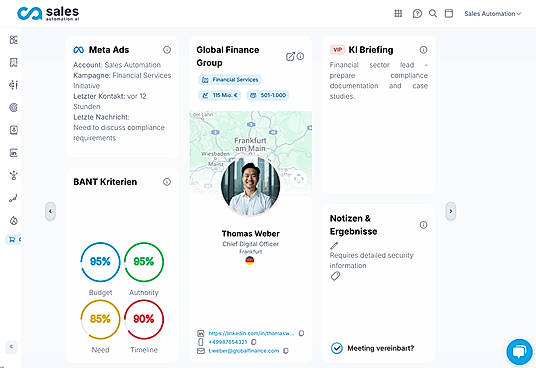Open the apps grid icon in header

click(398, 13)
